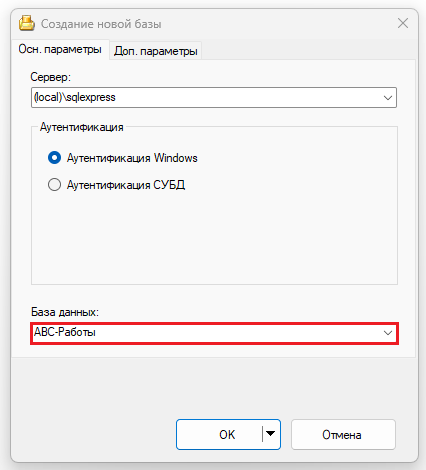Click into the База данных text field

click(x=206, y=333)
